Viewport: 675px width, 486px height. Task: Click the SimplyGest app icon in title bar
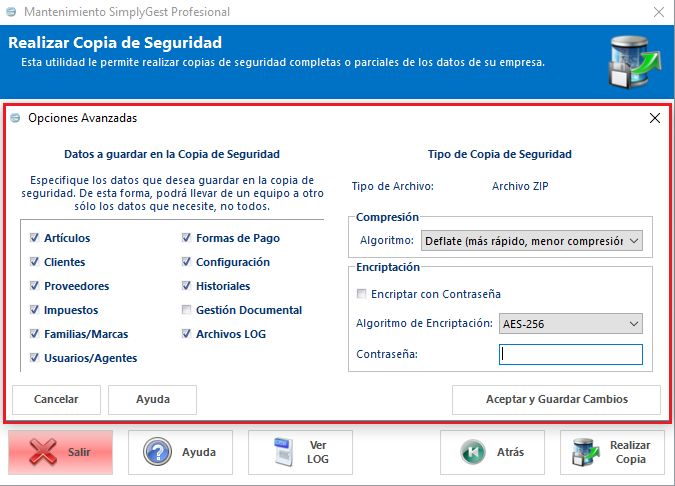pos(12,12)
